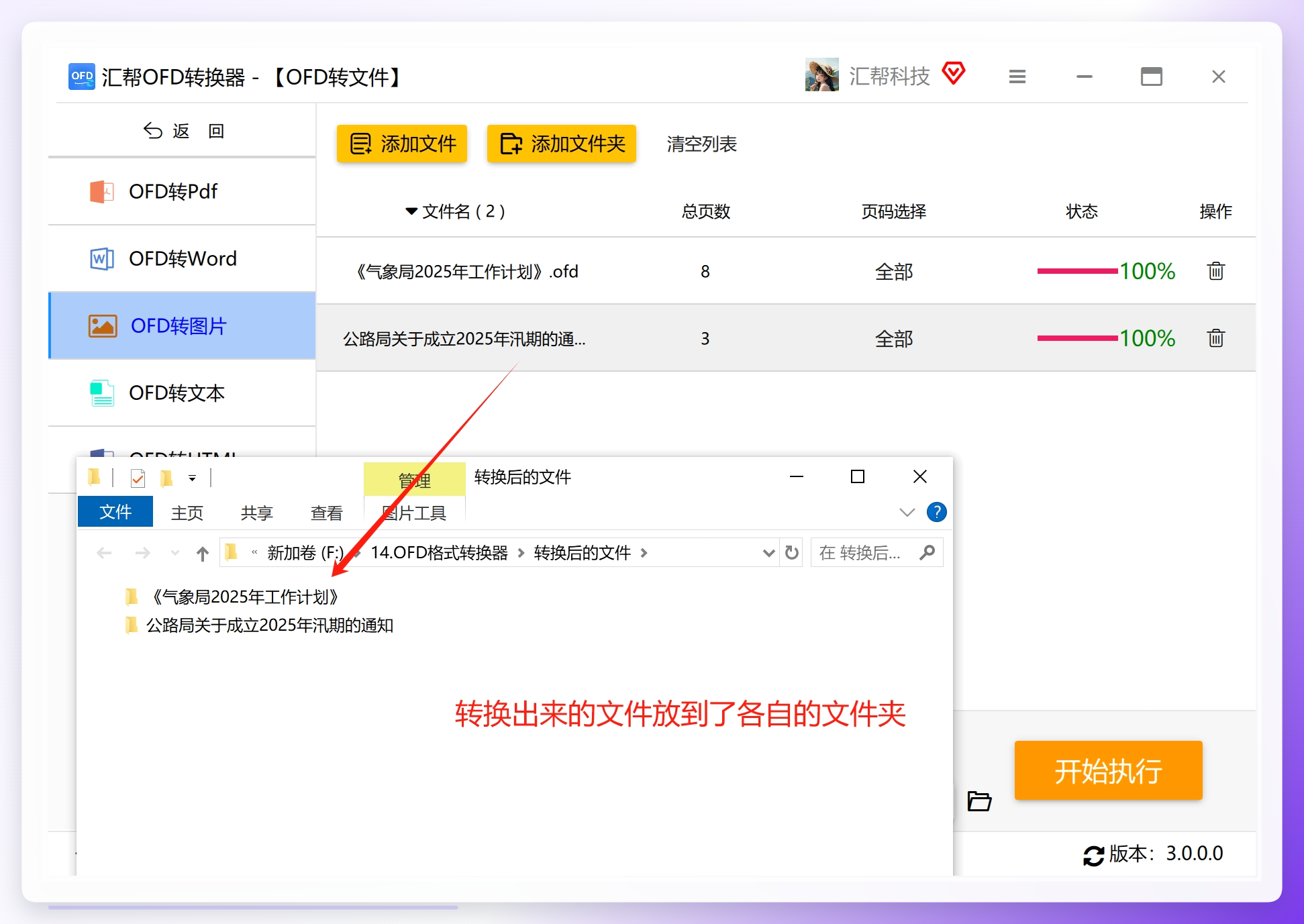Click 总页数 column header
This screenshot has width=1304, height=924.
pyautogui.click(x=706, y=211)
